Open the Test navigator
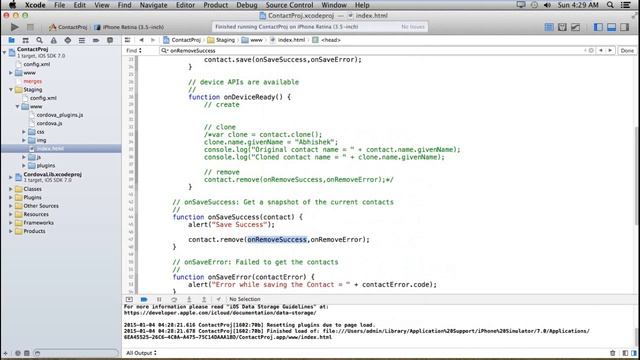 68,40
